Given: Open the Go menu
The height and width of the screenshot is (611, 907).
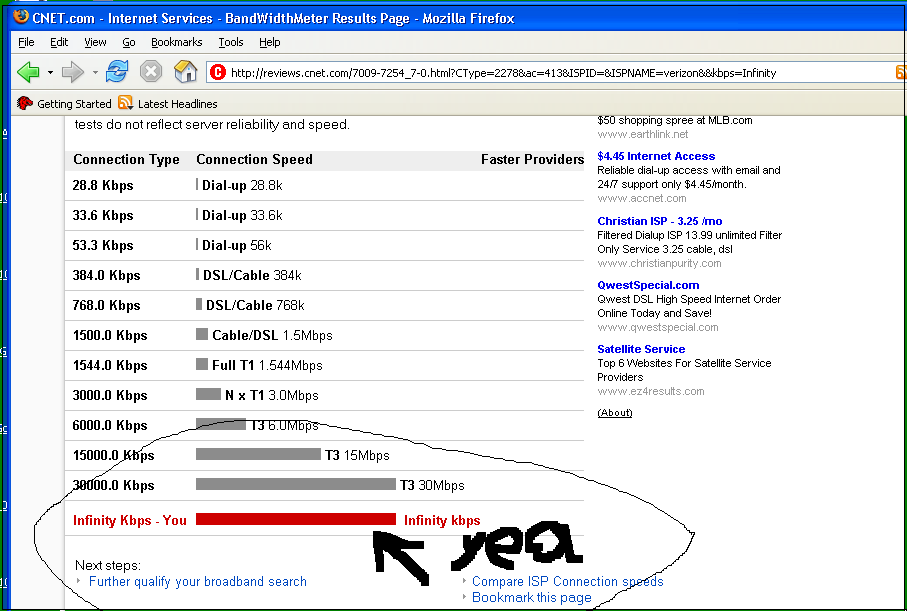Looking at the screenshot, I should pos(128,42).
